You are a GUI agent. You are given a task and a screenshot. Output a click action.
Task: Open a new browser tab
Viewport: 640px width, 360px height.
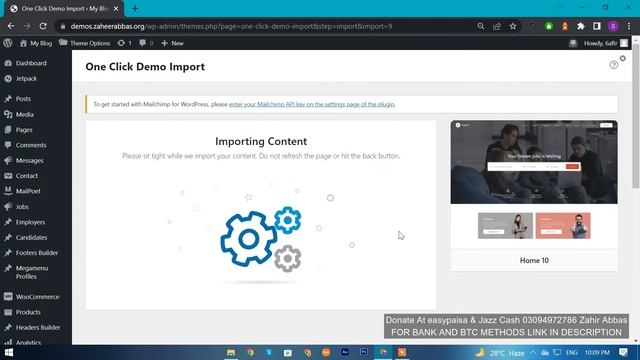(135, 9)
